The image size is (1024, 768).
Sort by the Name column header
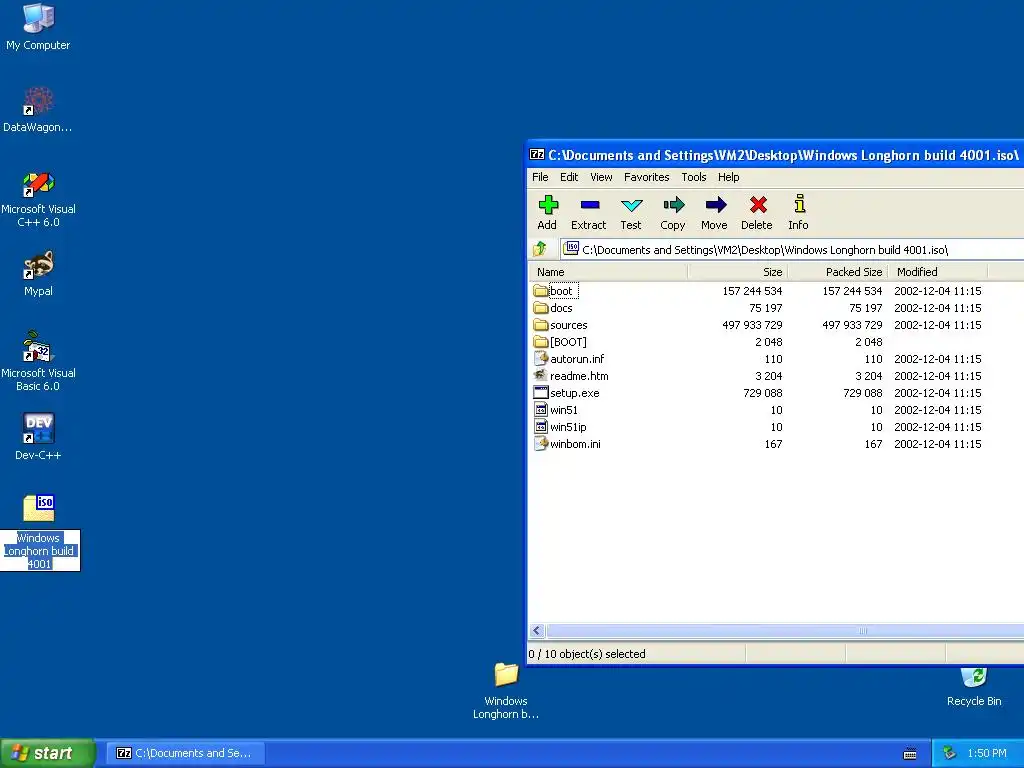[608, 272]
